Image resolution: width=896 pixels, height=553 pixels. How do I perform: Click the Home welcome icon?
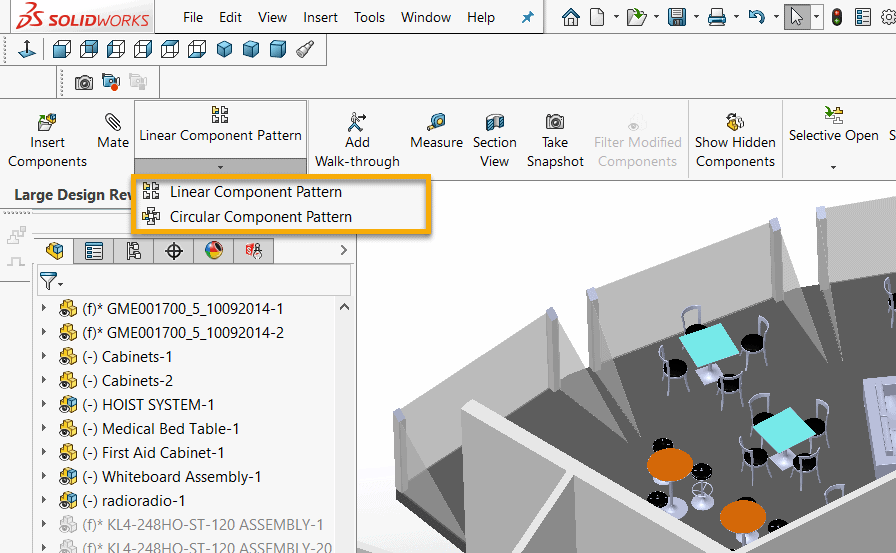tap(570, 17)
